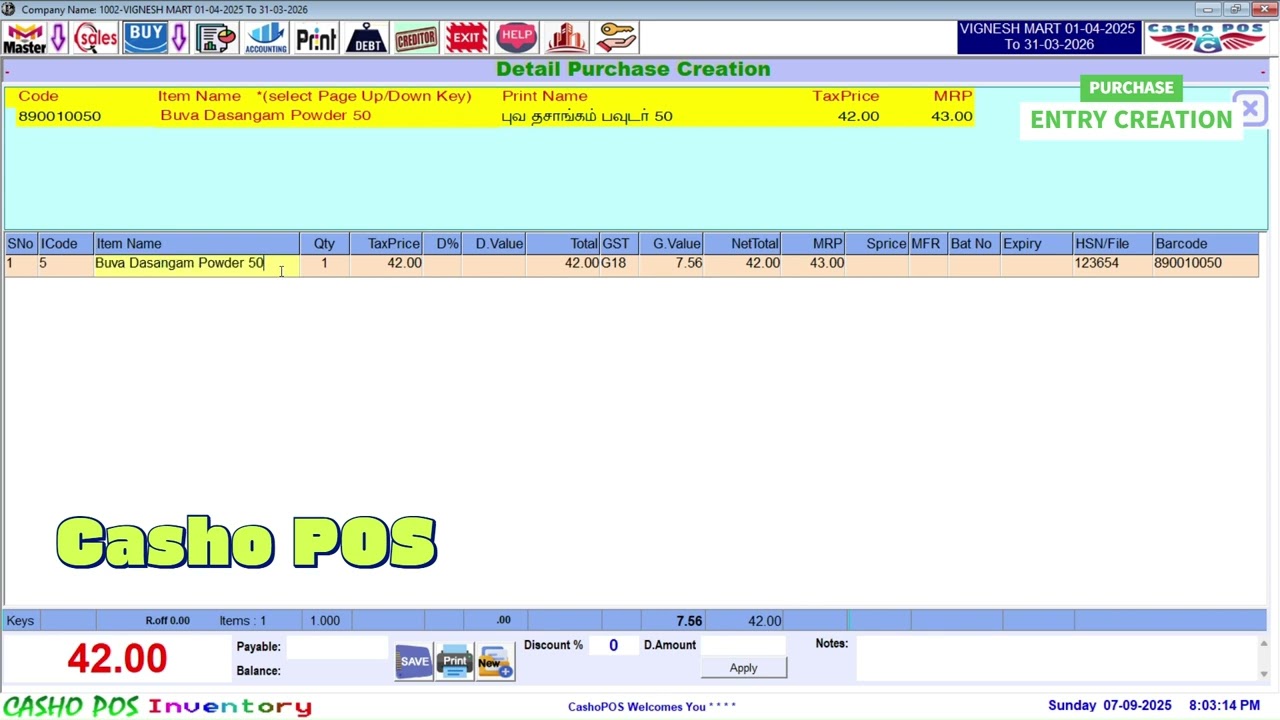Image resolution: width=1280 pixels, height=720 pixels.
Task: Click the Barcode column header
Action: (x=1205, y=244)
